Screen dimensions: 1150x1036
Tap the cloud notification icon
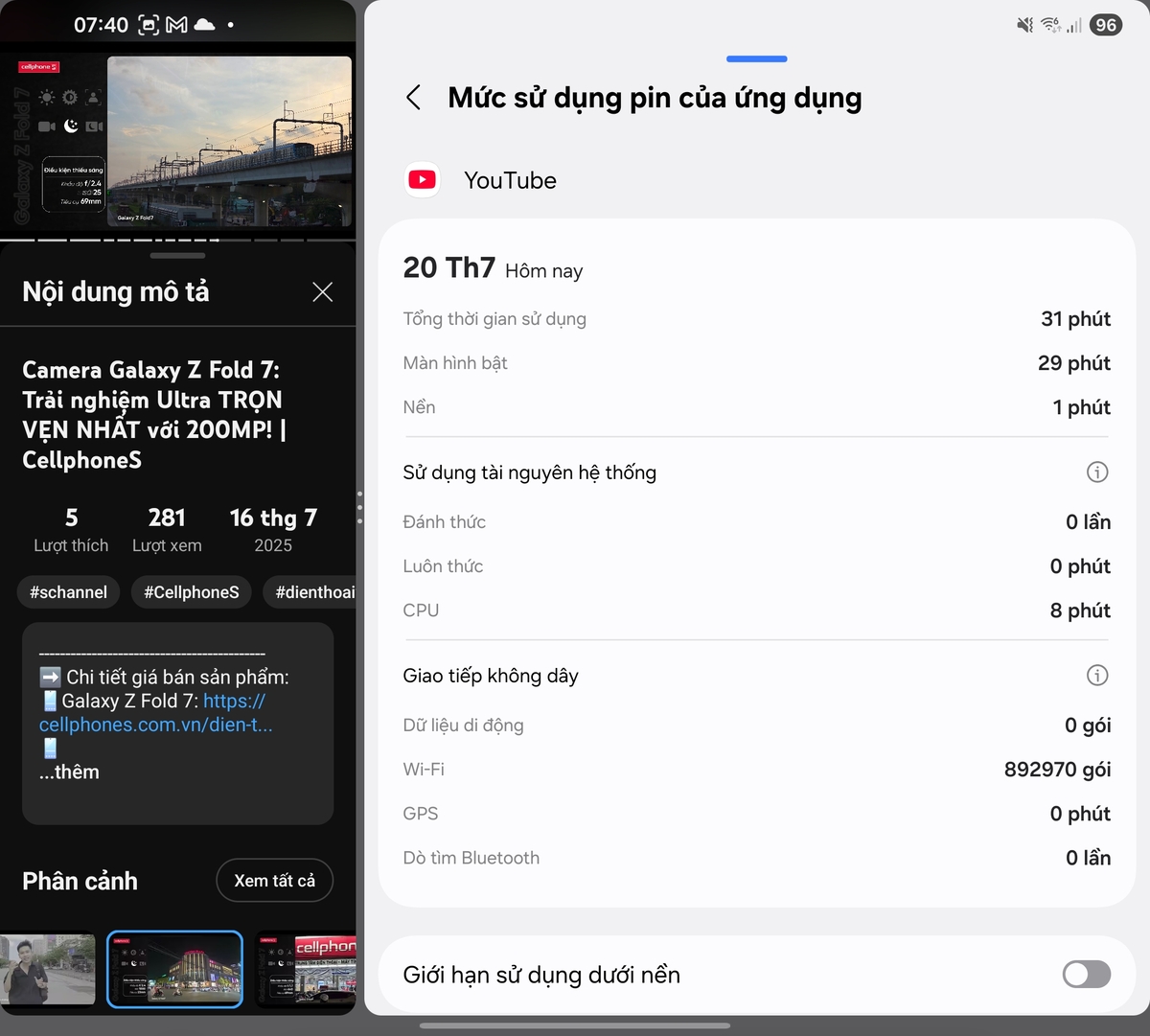[x=204, y=25]
